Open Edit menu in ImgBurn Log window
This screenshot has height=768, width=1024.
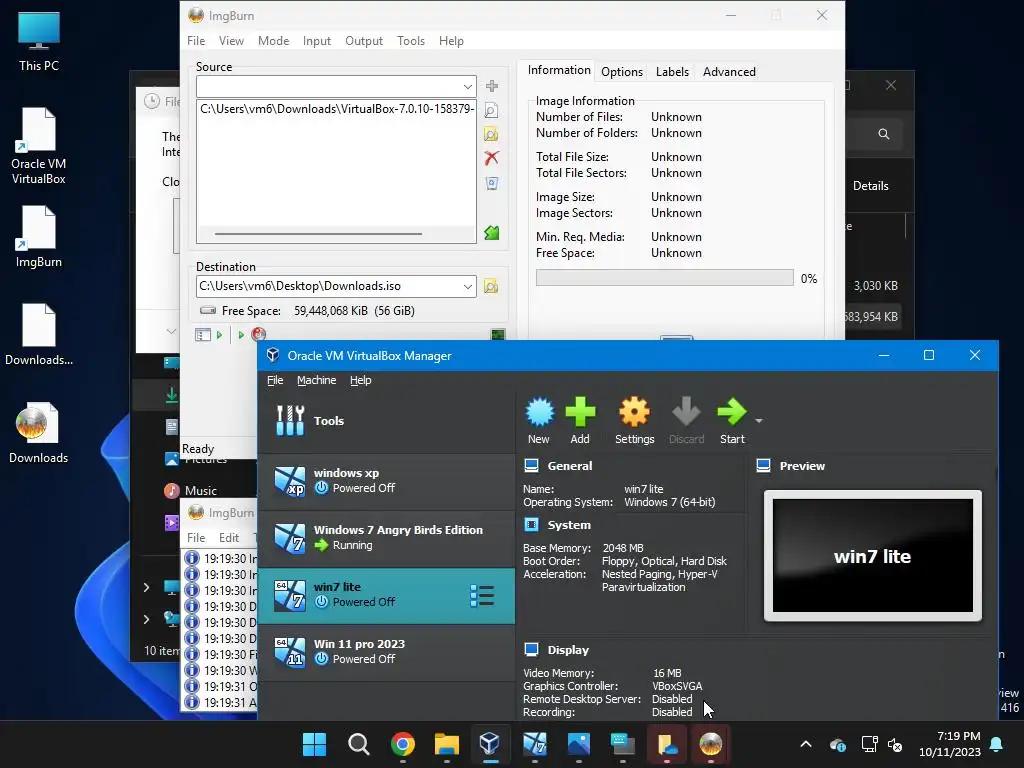tap(229, 537)
